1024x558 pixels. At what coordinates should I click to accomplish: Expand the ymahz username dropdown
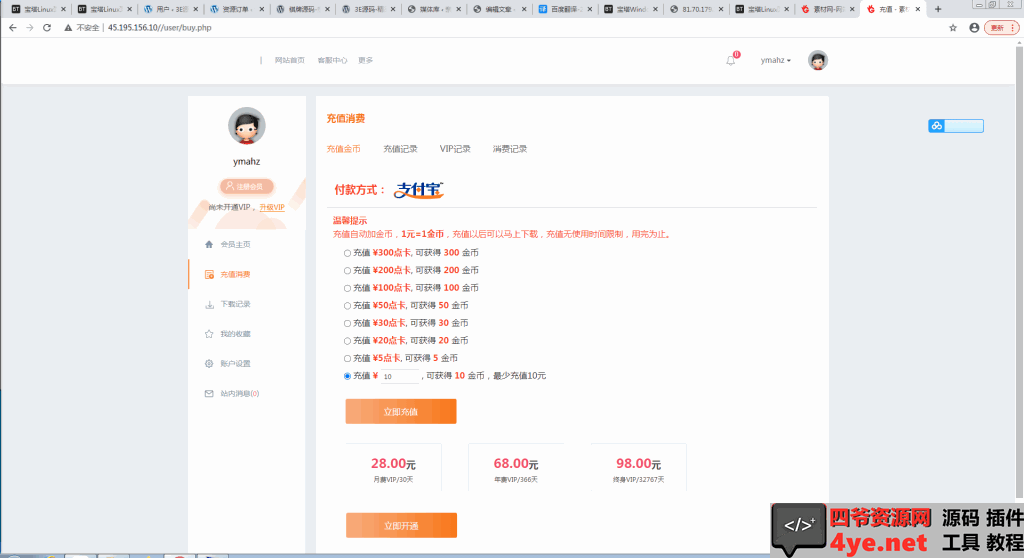(776, 60)
